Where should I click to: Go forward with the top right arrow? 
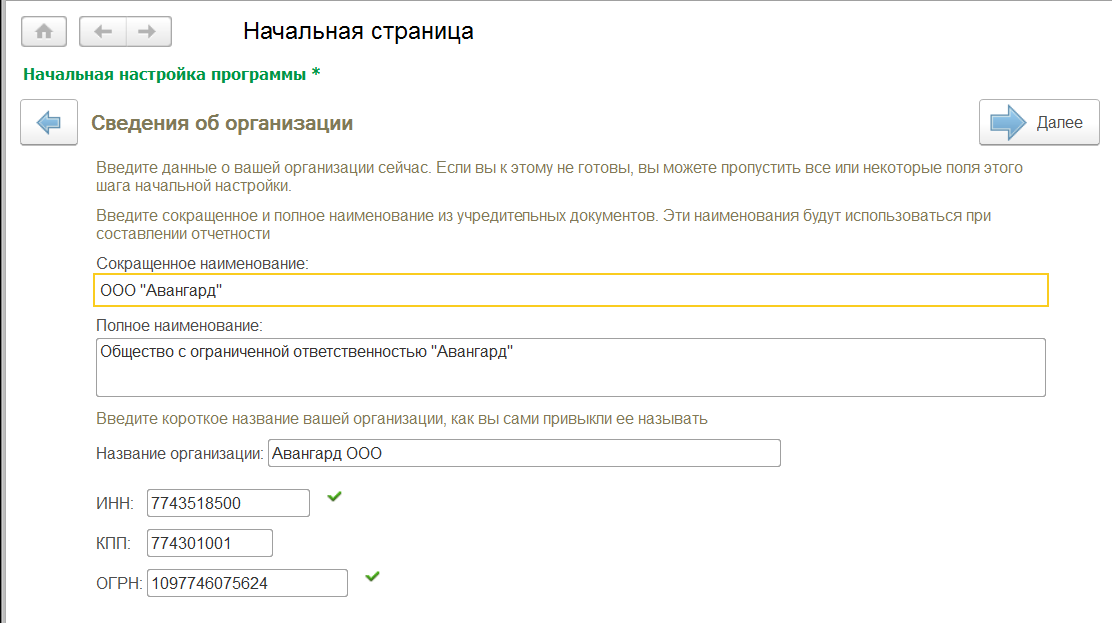click(147, 31)
